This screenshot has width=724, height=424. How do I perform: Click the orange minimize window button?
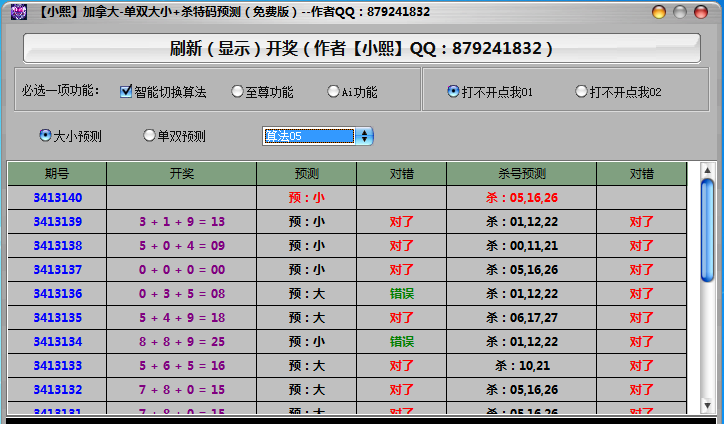(659, 12)
